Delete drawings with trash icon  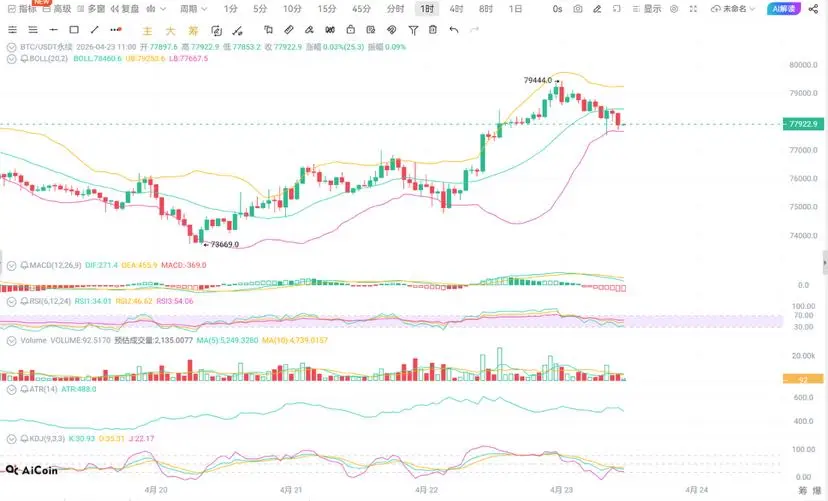click(433, 30)
